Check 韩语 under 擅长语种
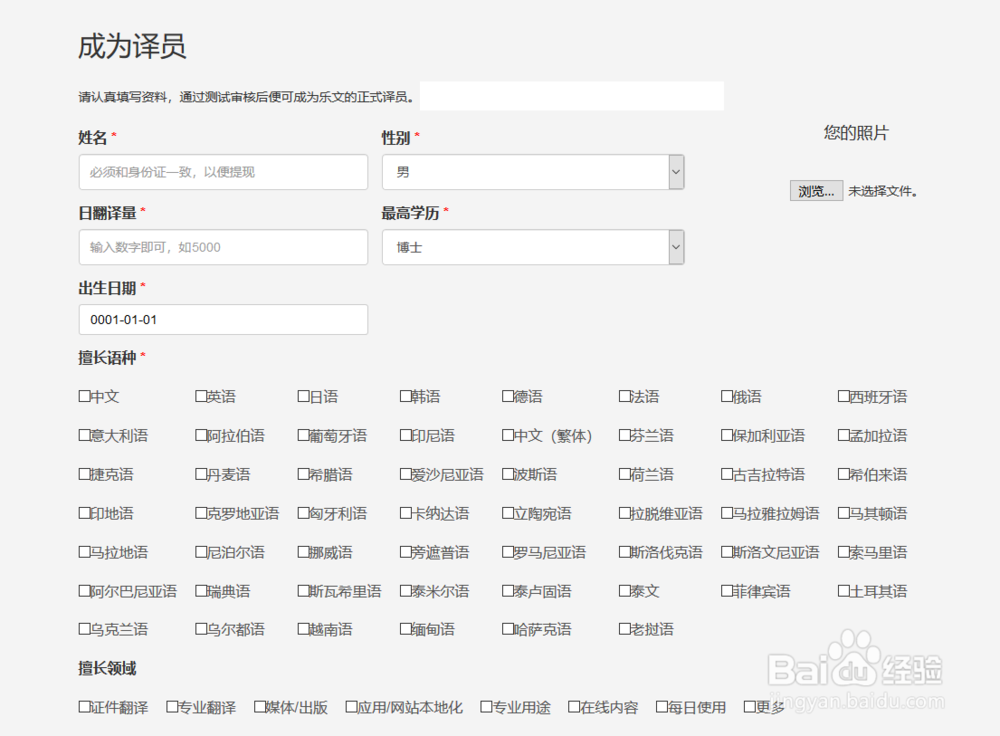The height and width of the screenshot is (736, 1000). point(406,396)
